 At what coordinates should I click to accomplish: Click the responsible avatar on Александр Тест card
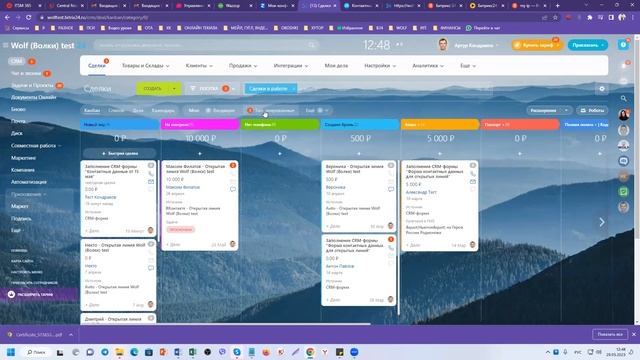[472, 245]
